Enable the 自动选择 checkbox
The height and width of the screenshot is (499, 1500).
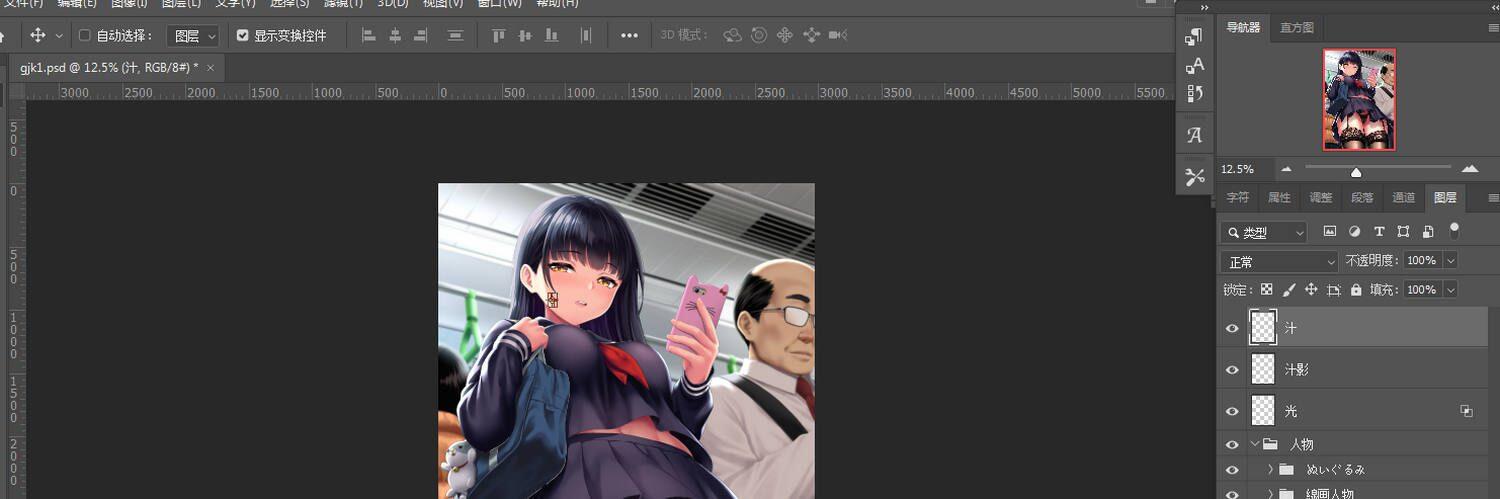85,35
